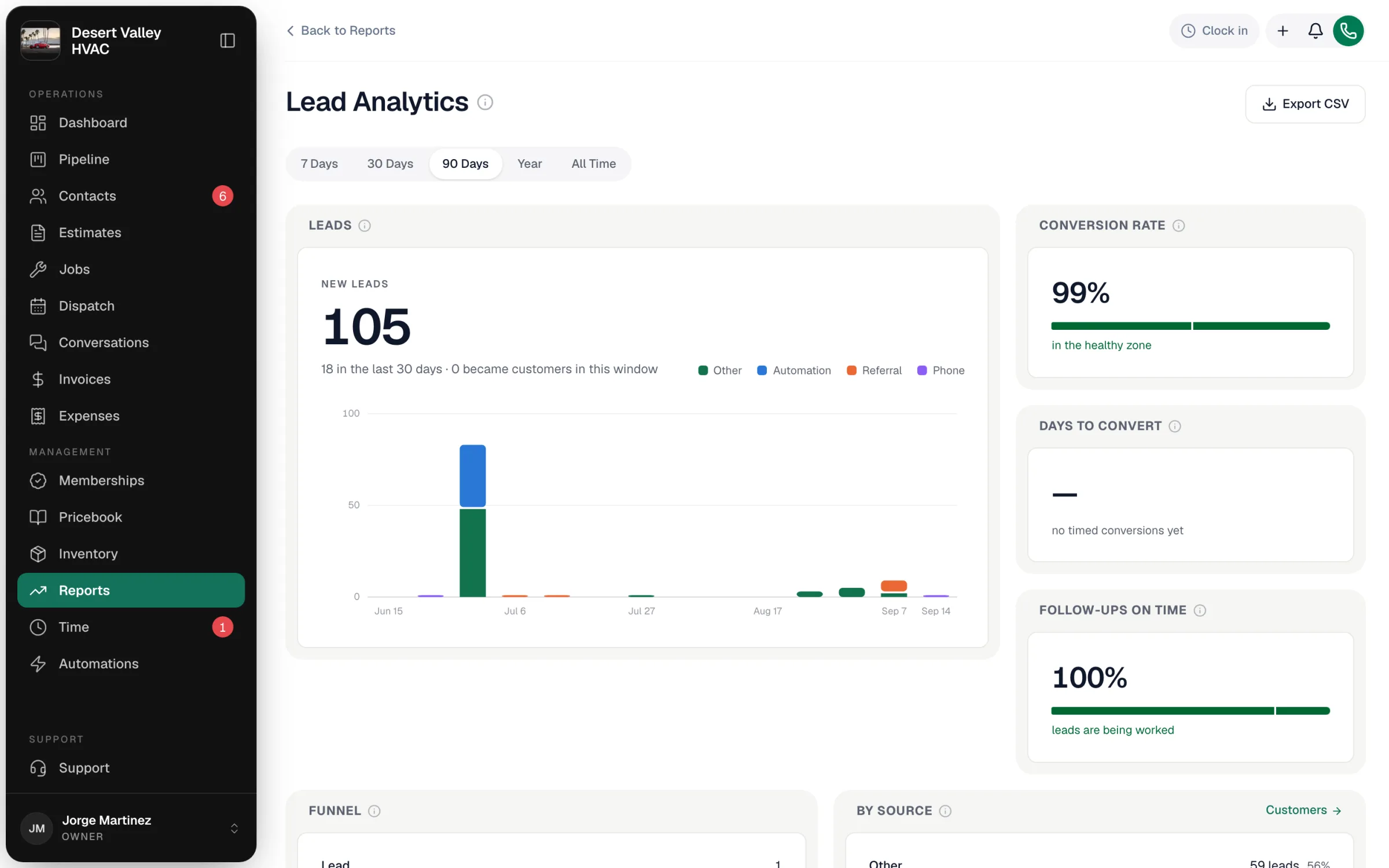The width and height of the screenshot is (1389, 868).
Task: Collapse the sidebar panel icon
Action: point(227,41)
